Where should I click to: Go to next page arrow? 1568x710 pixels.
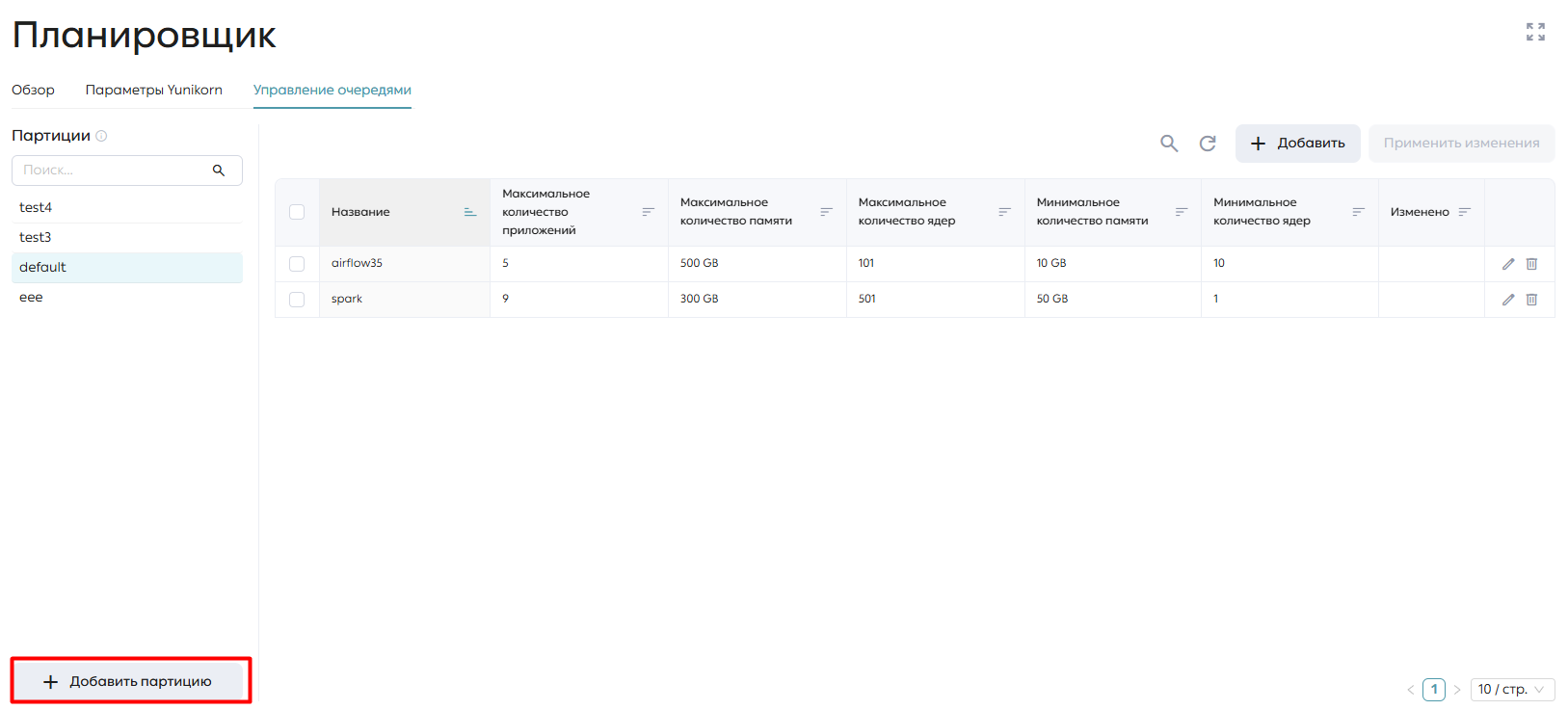[x=1457, y=690]
